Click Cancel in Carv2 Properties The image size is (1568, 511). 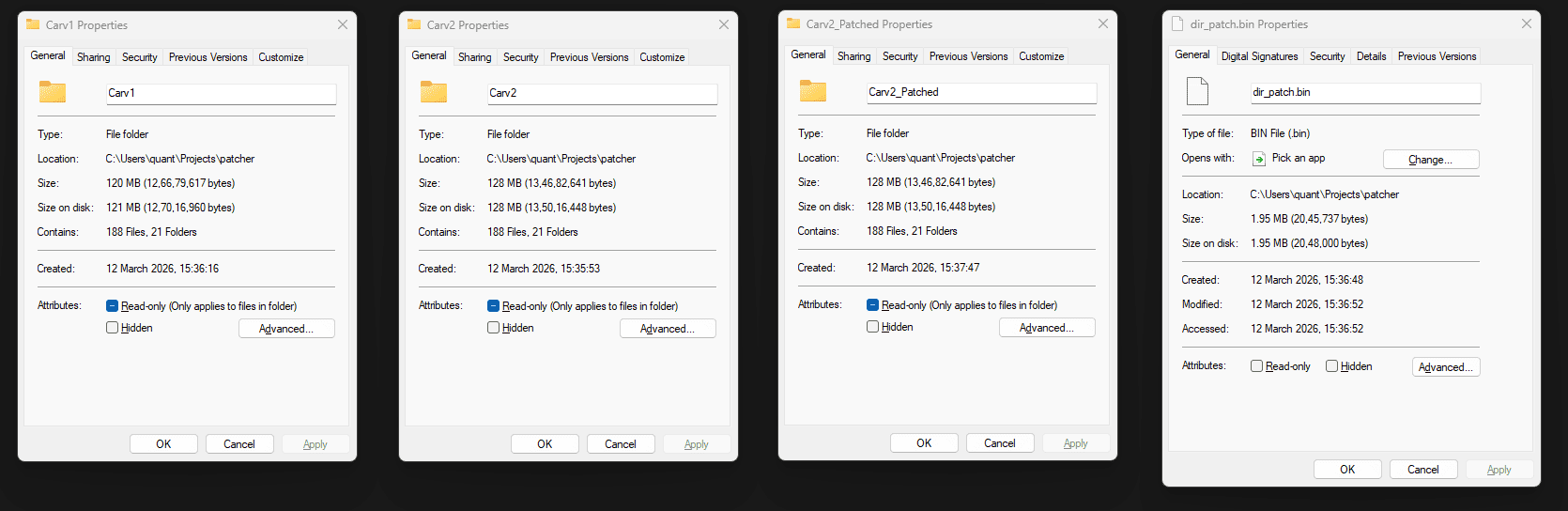click(x=621, y=444)
